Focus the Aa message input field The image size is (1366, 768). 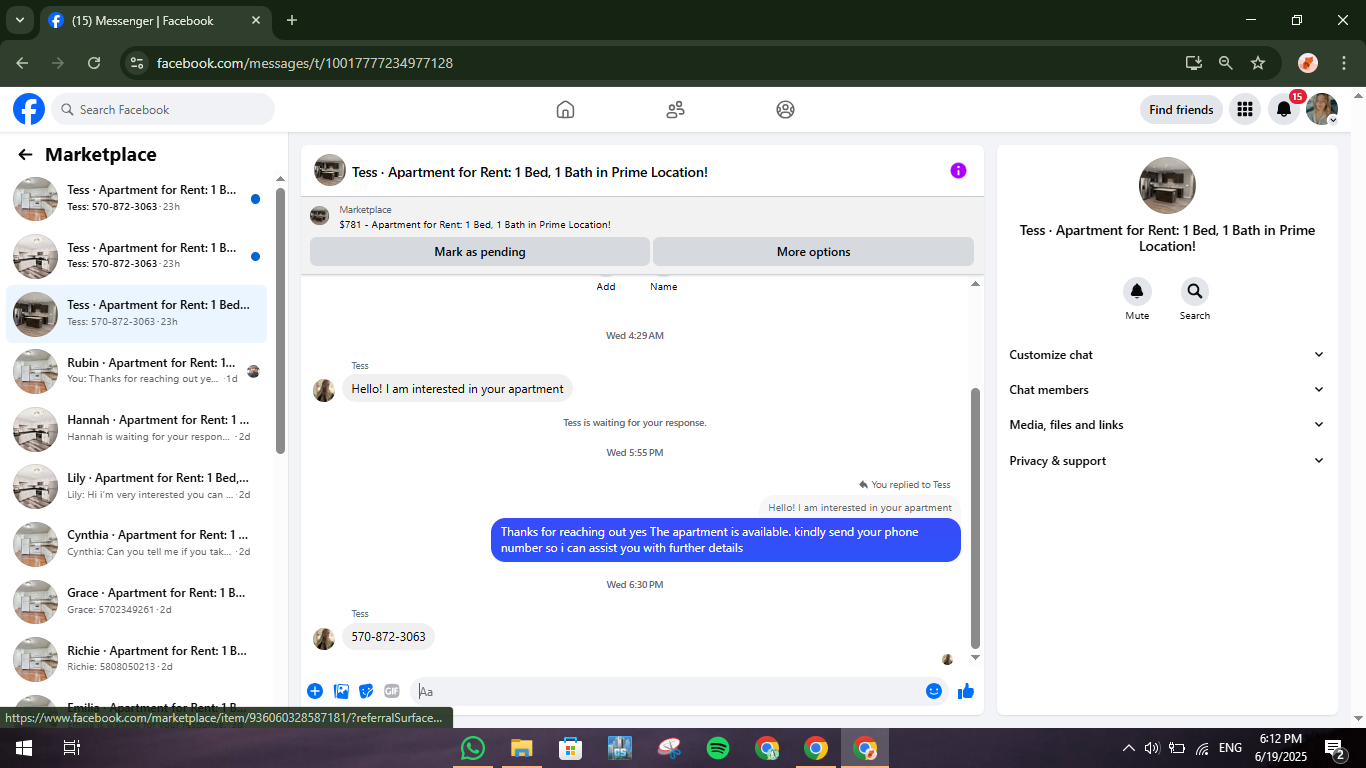pyautogui.click(x=666, y=691)
